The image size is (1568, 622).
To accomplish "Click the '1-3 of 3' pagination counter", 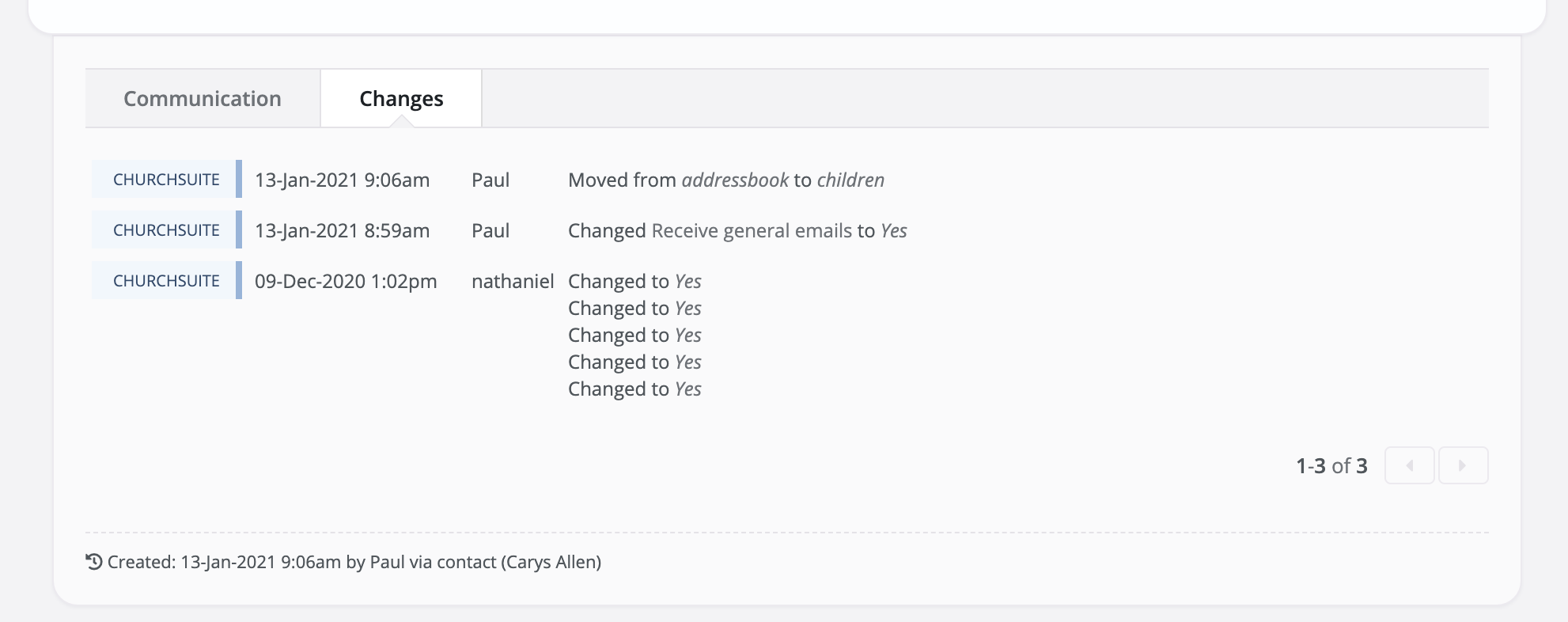I will pos(1331,465).
